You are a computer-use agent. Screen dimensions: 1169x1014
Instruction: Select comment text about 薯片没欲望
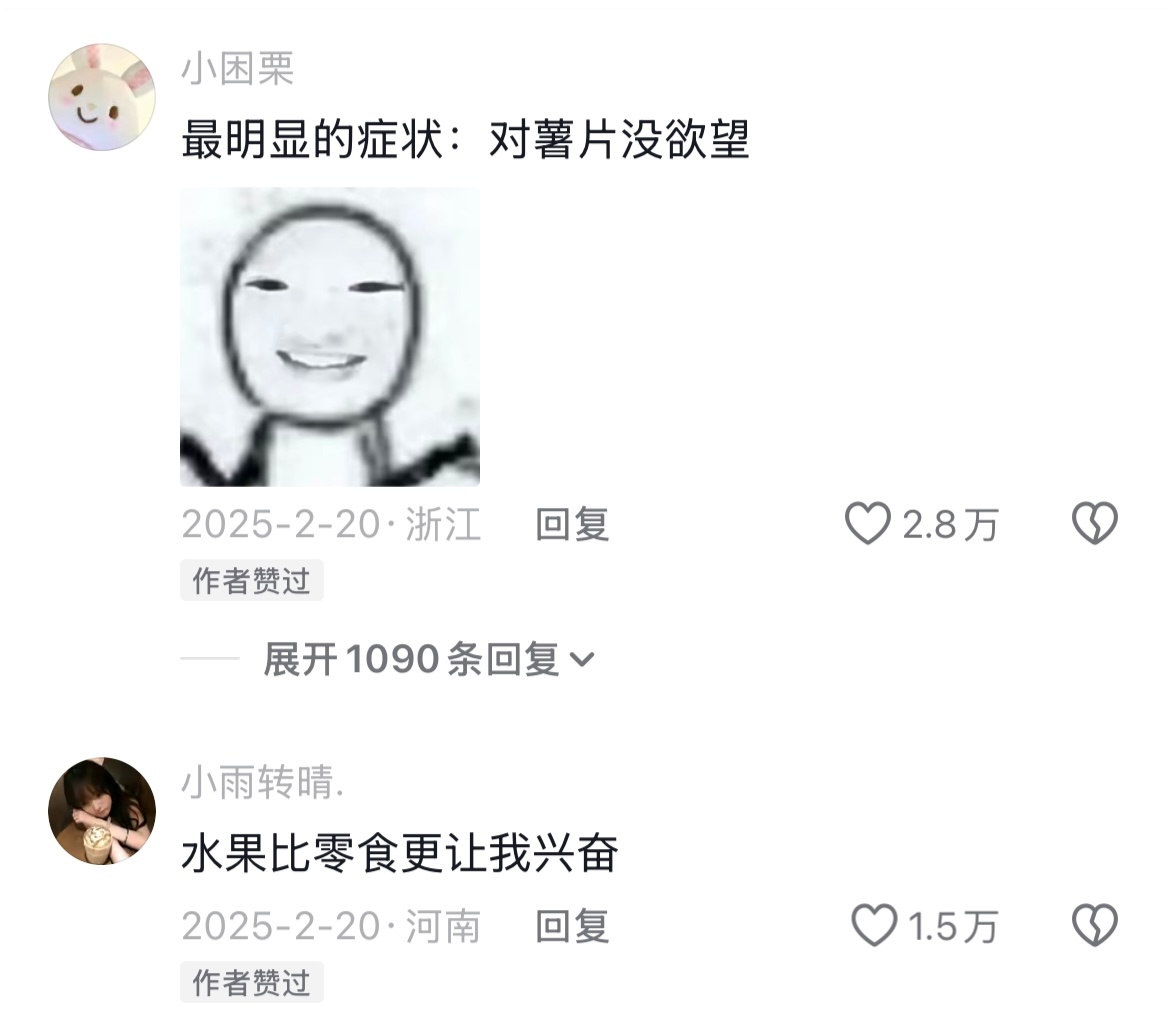click(x=465, y=139)
